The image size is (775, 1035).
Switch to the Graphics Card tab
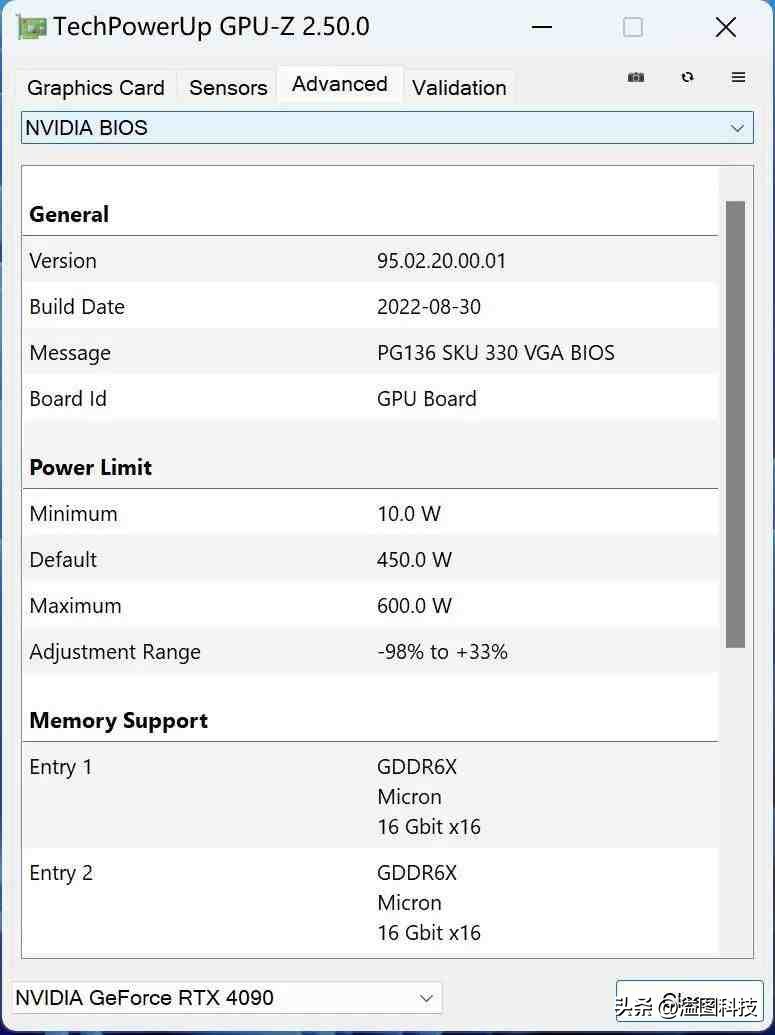94,88
